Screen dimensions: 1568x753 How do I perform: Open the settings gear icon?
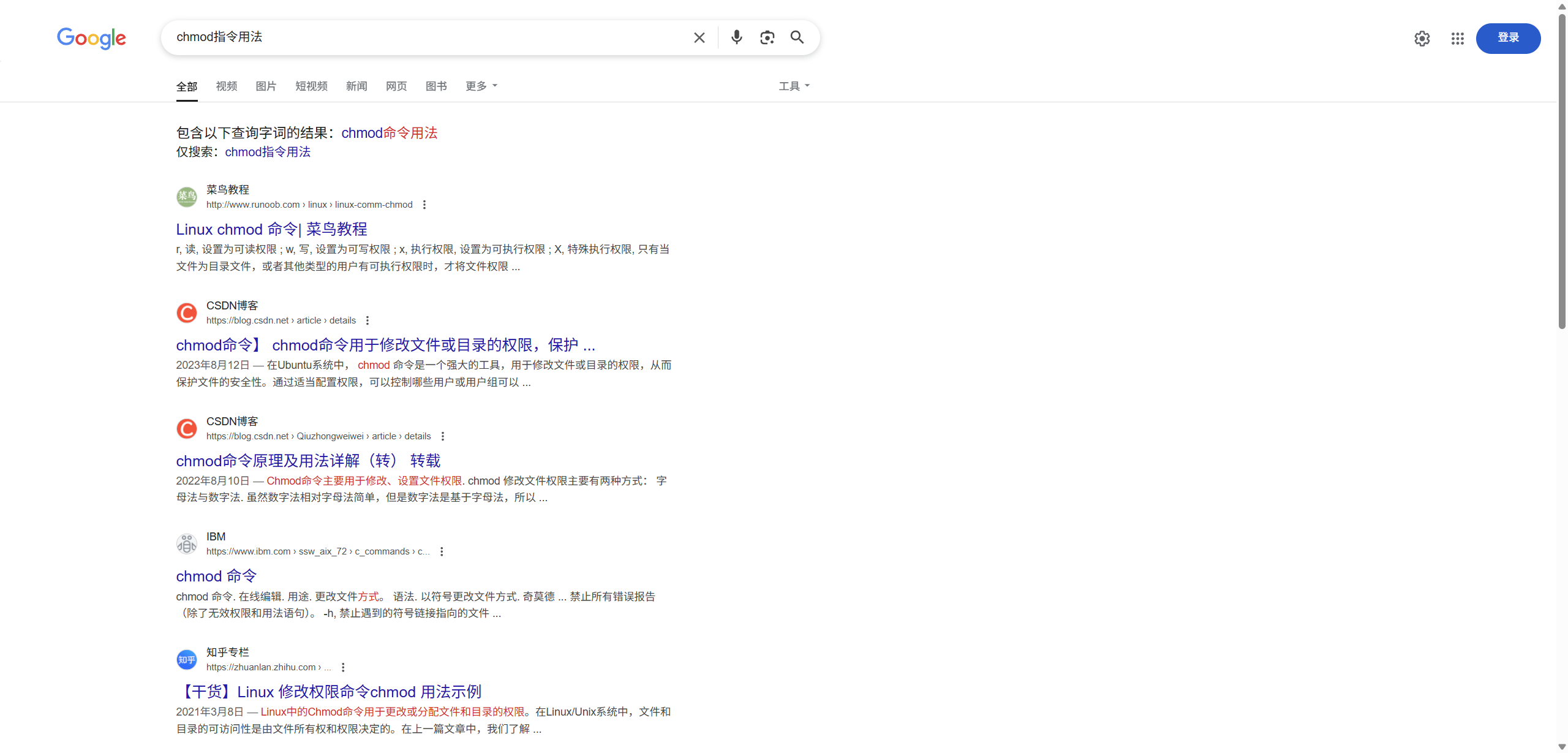coord(1422,39)
